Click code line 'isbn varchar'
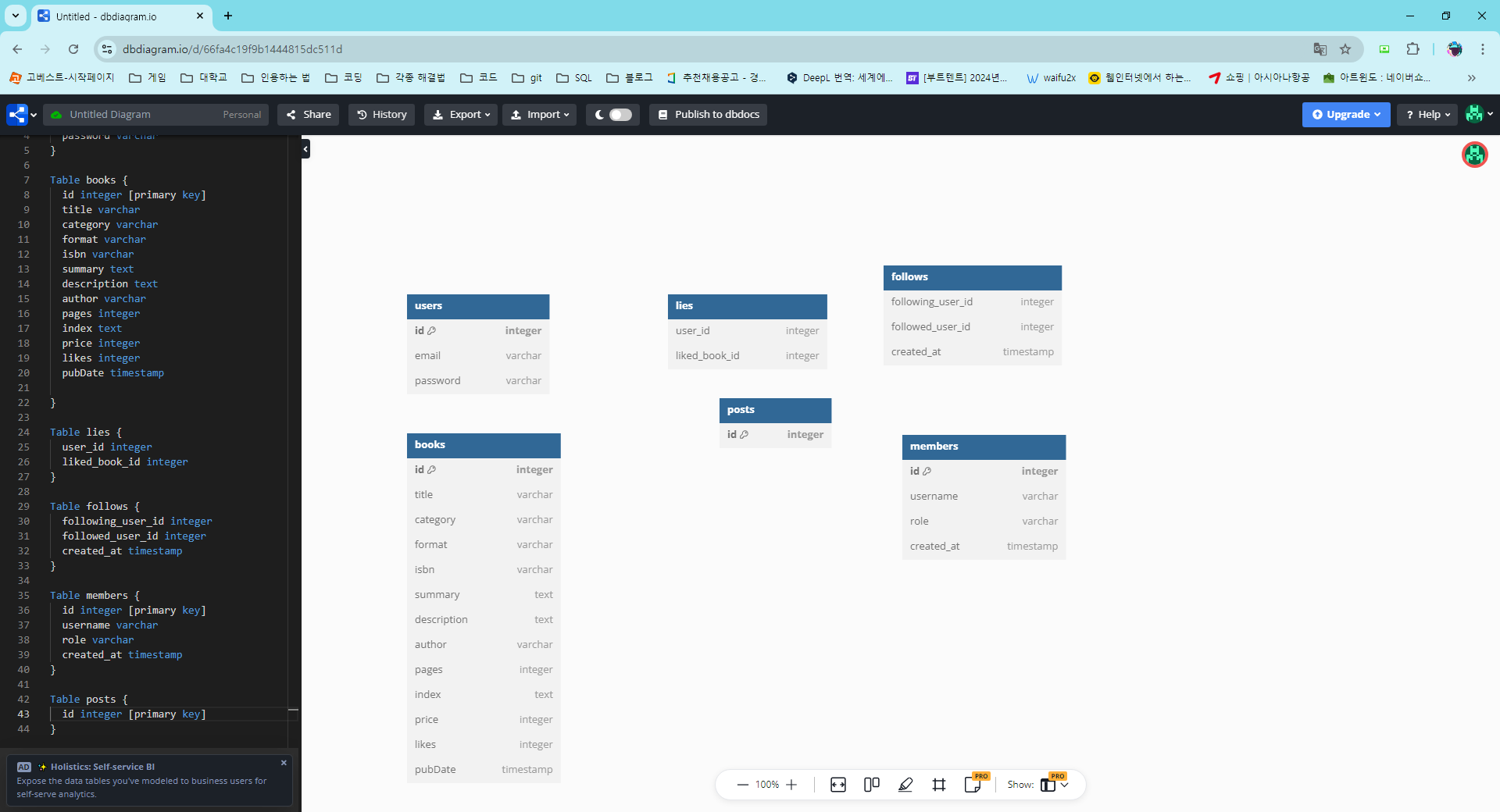This screenshot has height=812, width=1500. click(x=98, y=255)
